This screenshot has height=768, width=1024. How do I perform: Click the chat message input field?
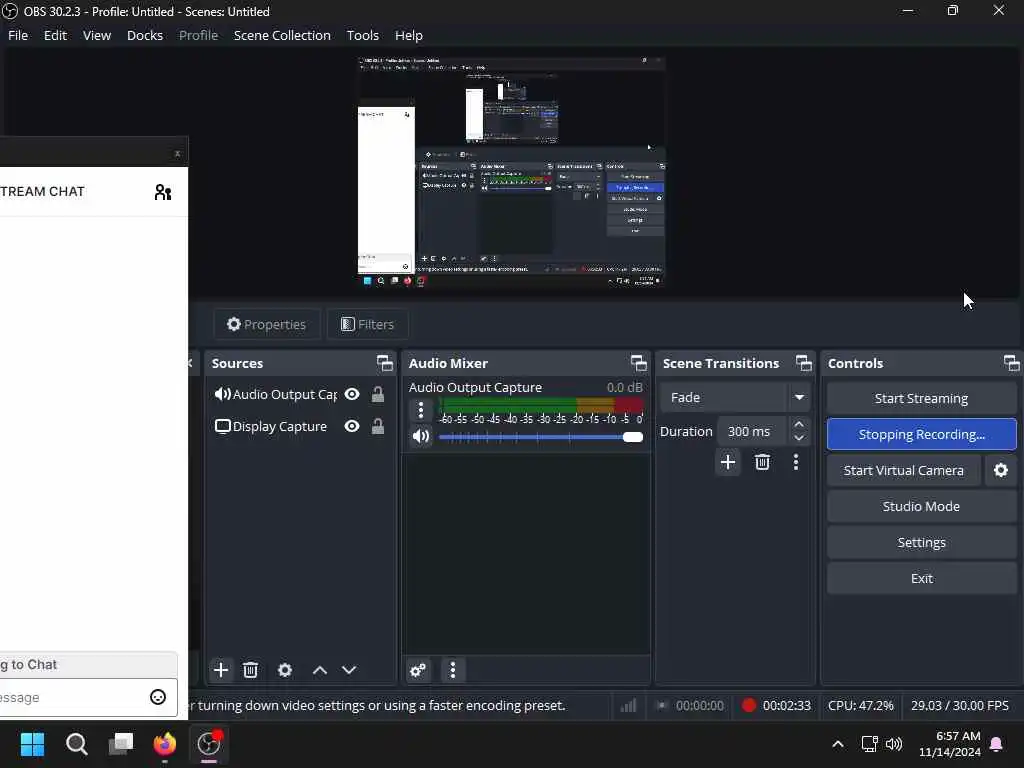coord(88,697)
